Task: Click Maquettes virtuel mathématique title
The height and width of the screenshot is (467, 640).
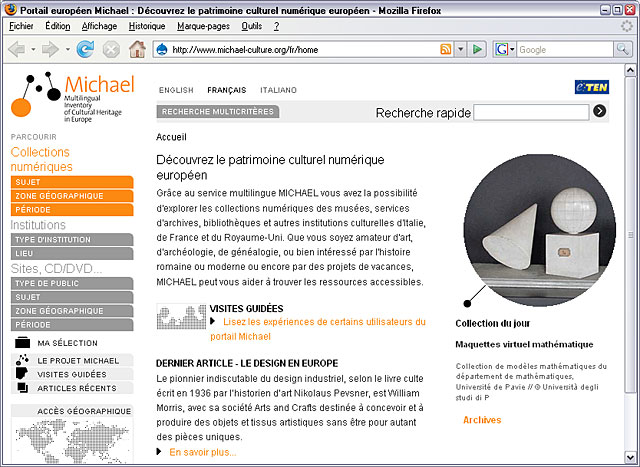Action: [524, 345]
